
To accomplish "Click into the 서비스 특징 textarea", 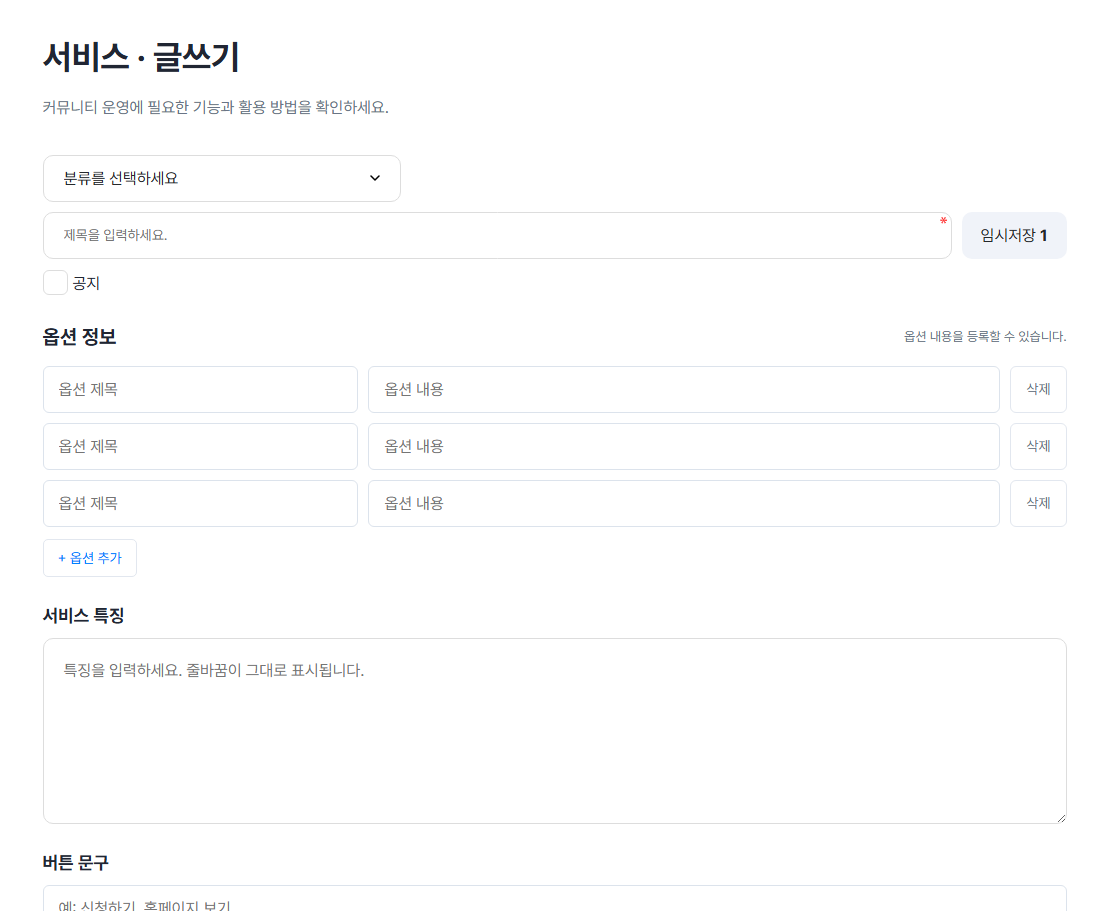I will tap(555, 731).
